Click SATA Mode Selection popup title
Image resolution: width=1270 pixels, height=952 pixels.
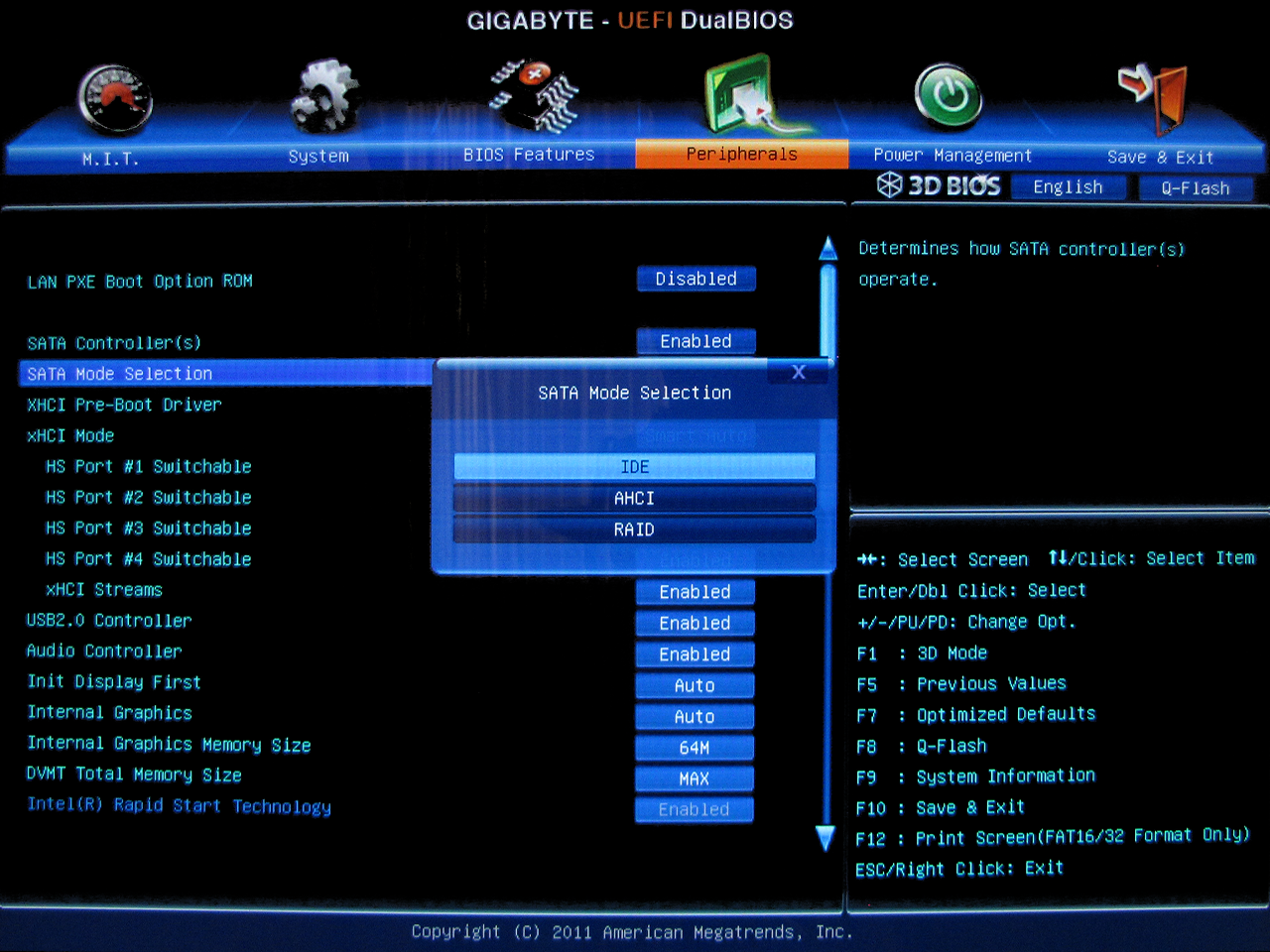point(635,393)
